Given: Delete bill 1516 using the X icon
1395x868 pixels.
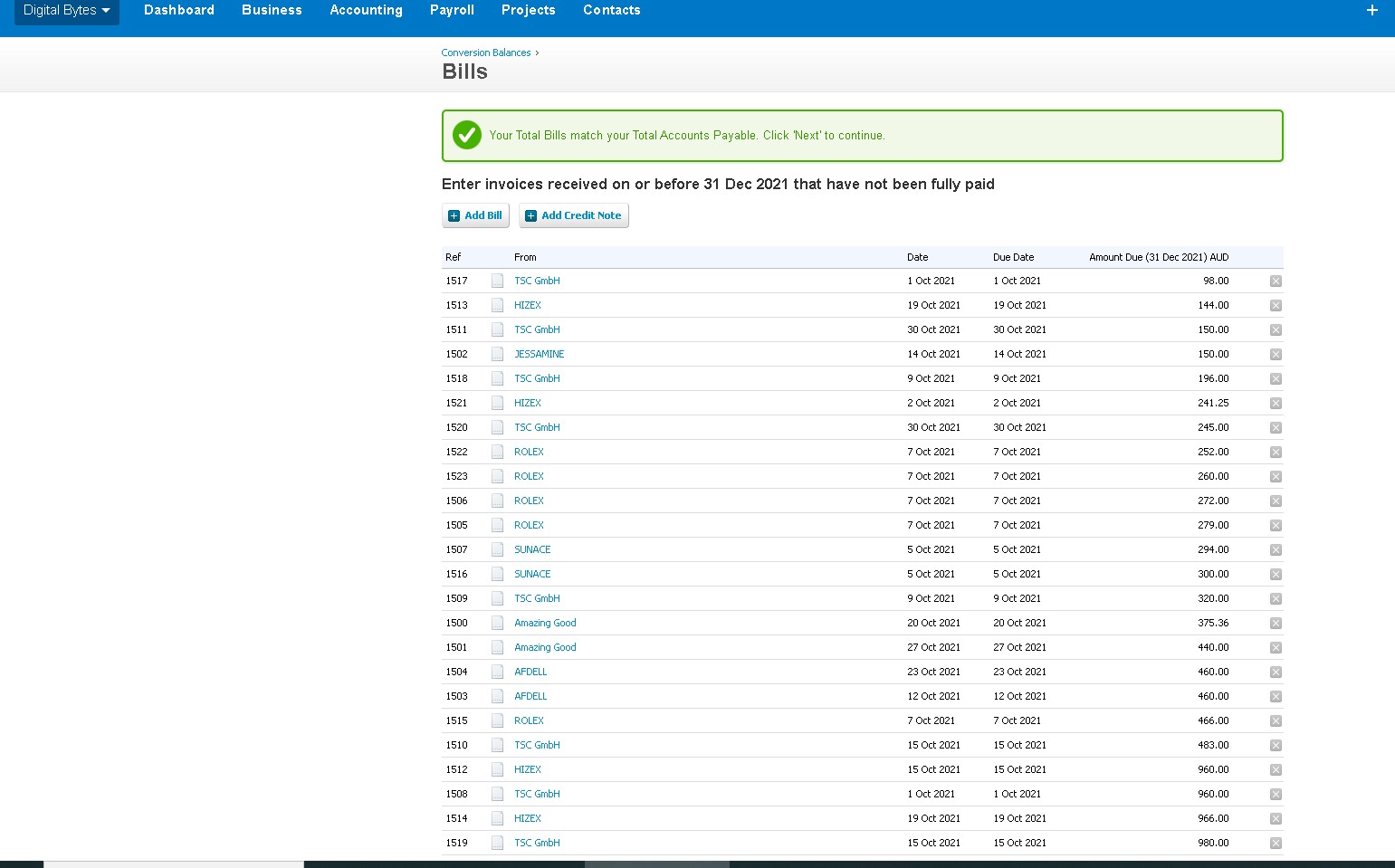Looking at the screenshot, I should pos(1276,575).
